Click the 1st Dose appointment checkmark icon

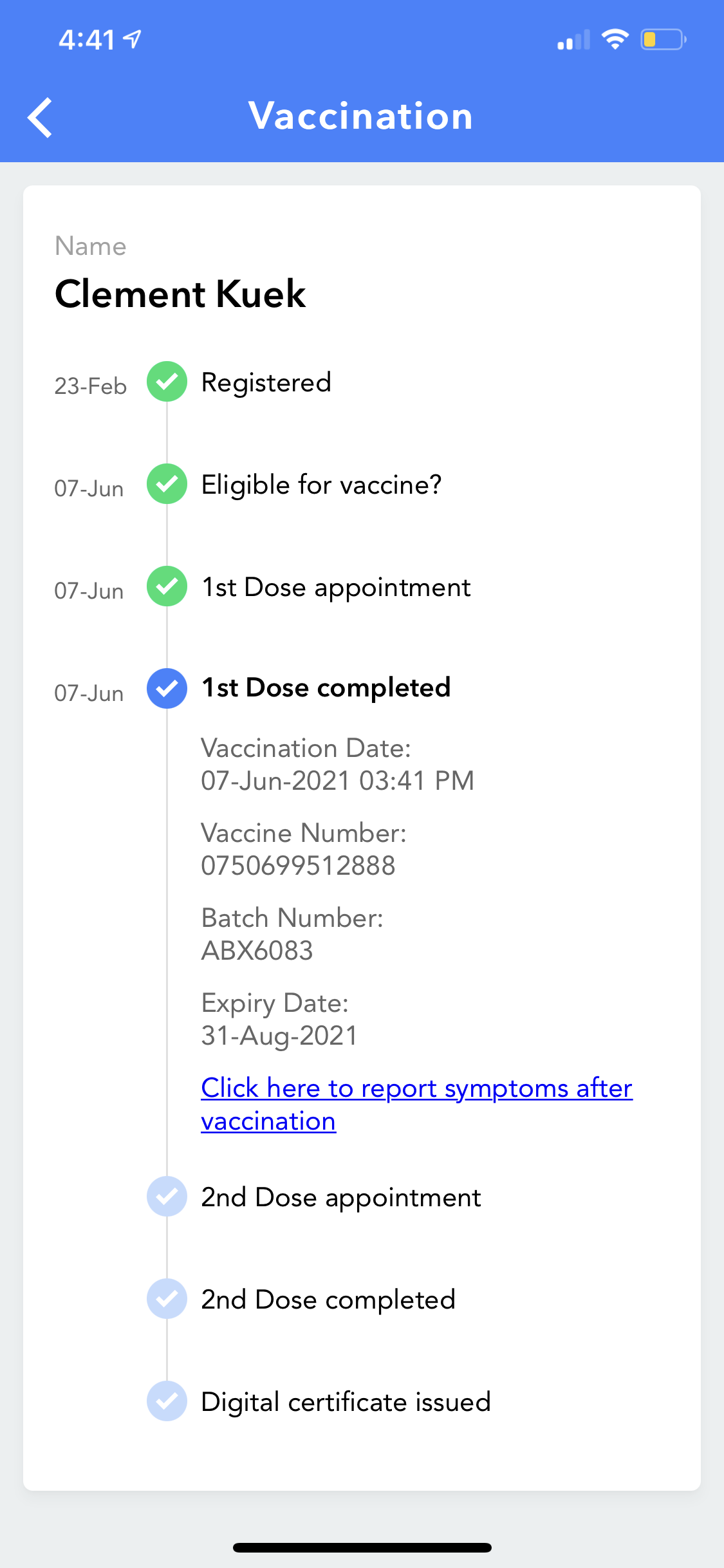[x=167, y=586]
